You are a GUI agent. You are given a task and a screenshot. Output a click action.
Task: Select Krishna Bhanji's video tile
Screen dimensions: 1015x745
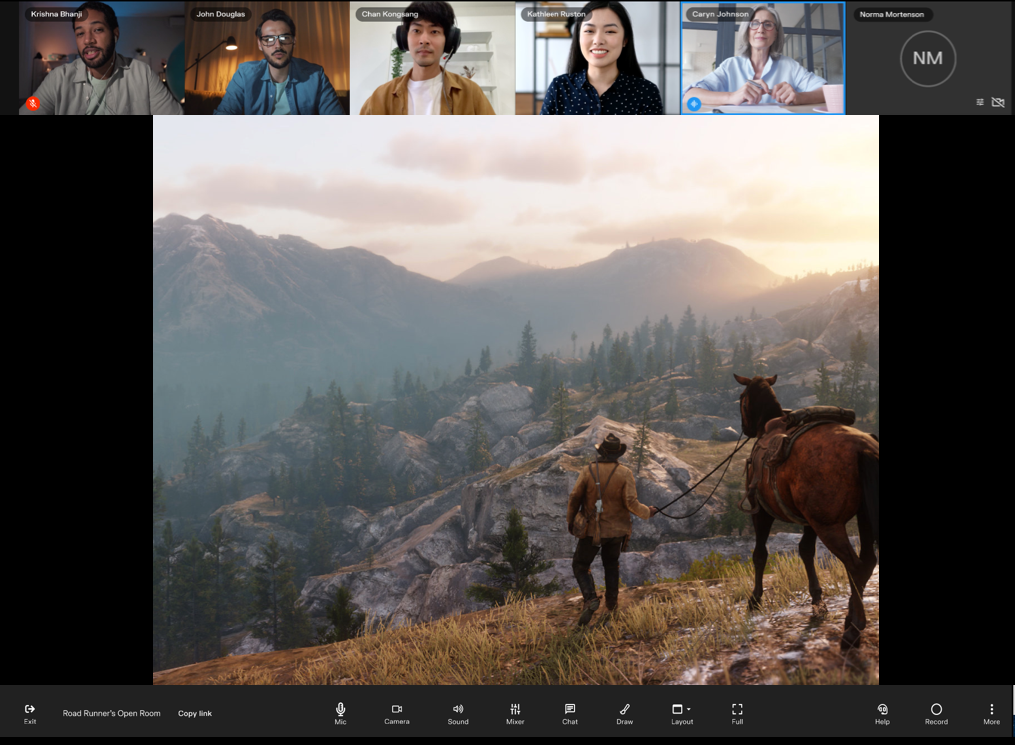pyautogui.click(x=102, y=58)
